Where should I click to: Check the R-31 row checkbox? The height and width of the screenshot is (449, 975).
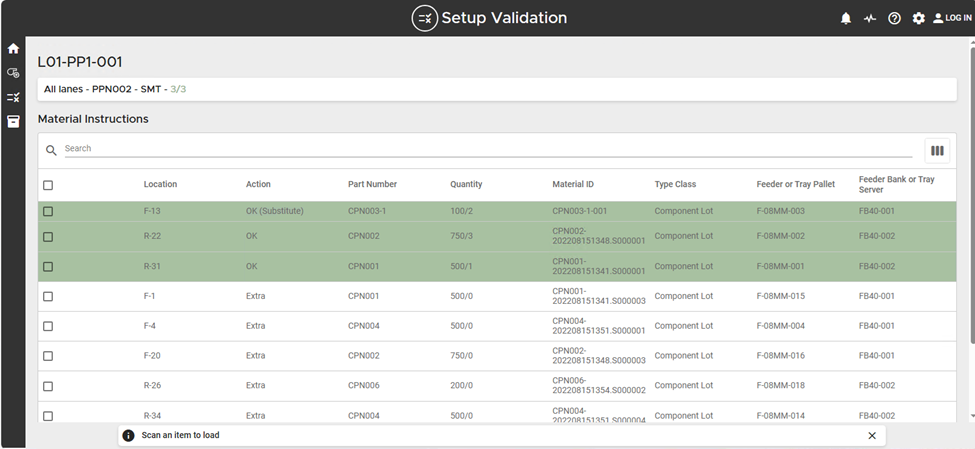pyautogui.click(x=48, y=266)
